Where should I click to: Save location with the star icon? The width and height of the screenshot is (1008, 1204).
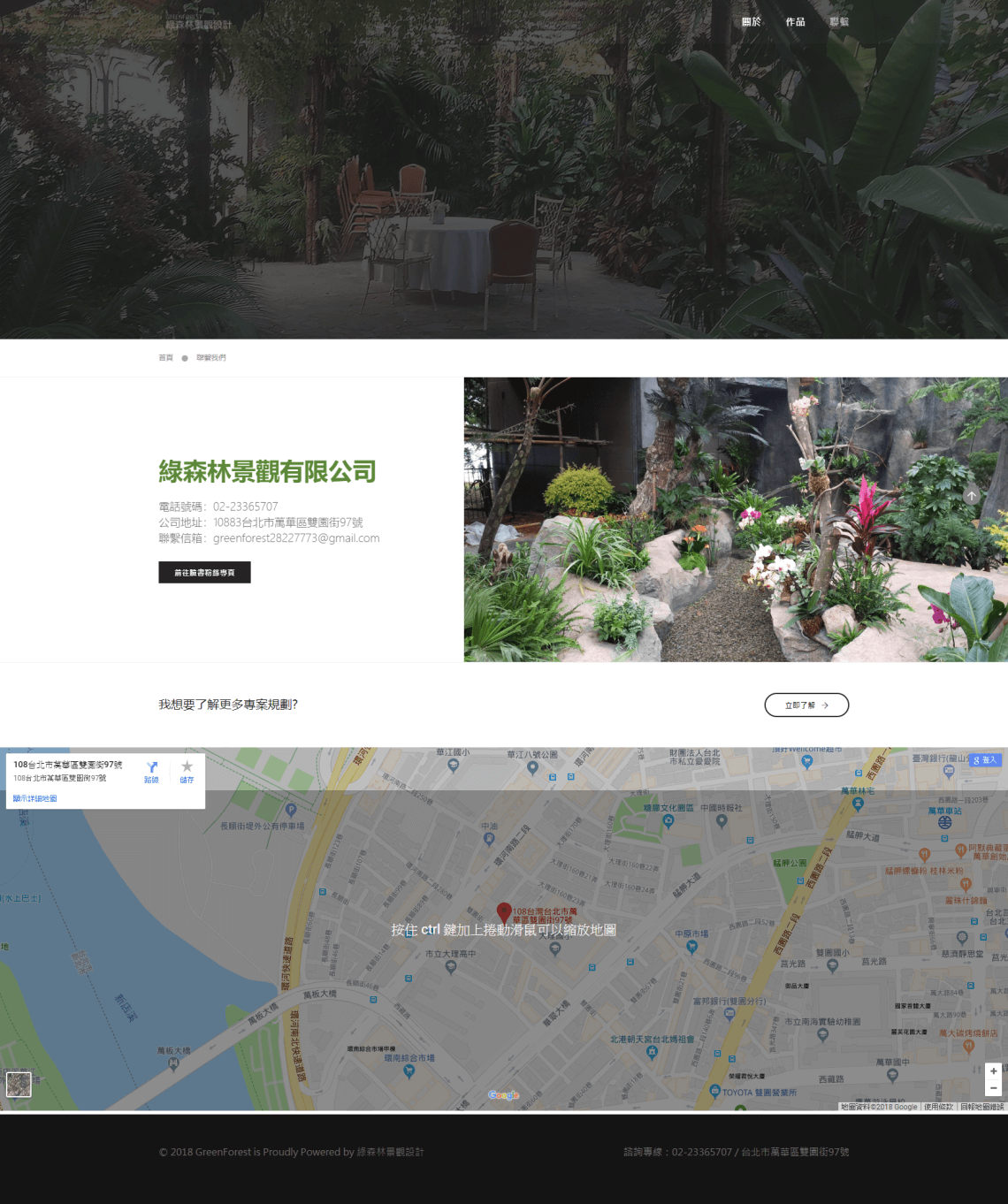point(187,767)
